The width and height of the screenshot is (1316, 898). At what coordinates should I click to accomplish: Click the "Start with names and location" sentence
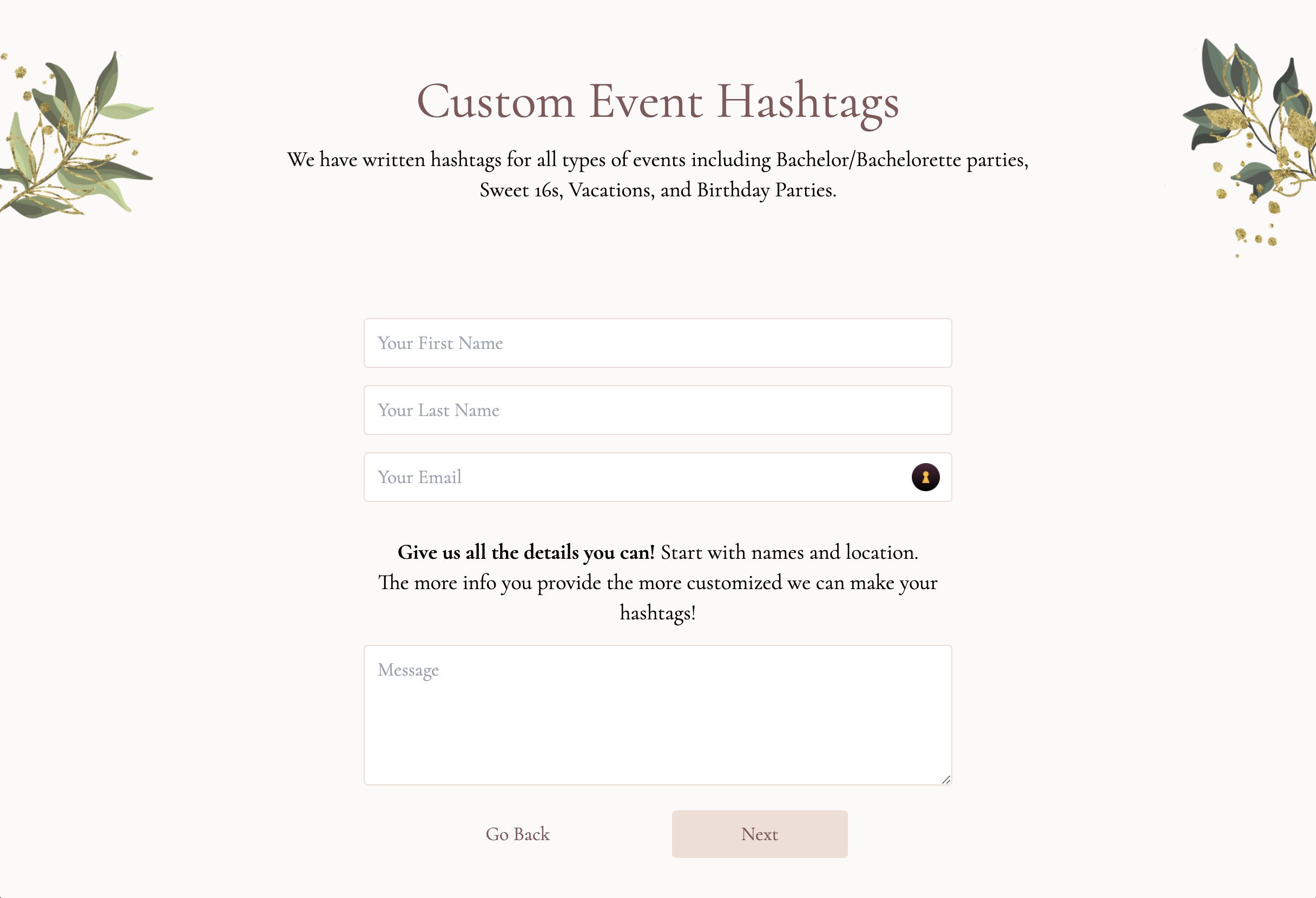pos(789,552)
